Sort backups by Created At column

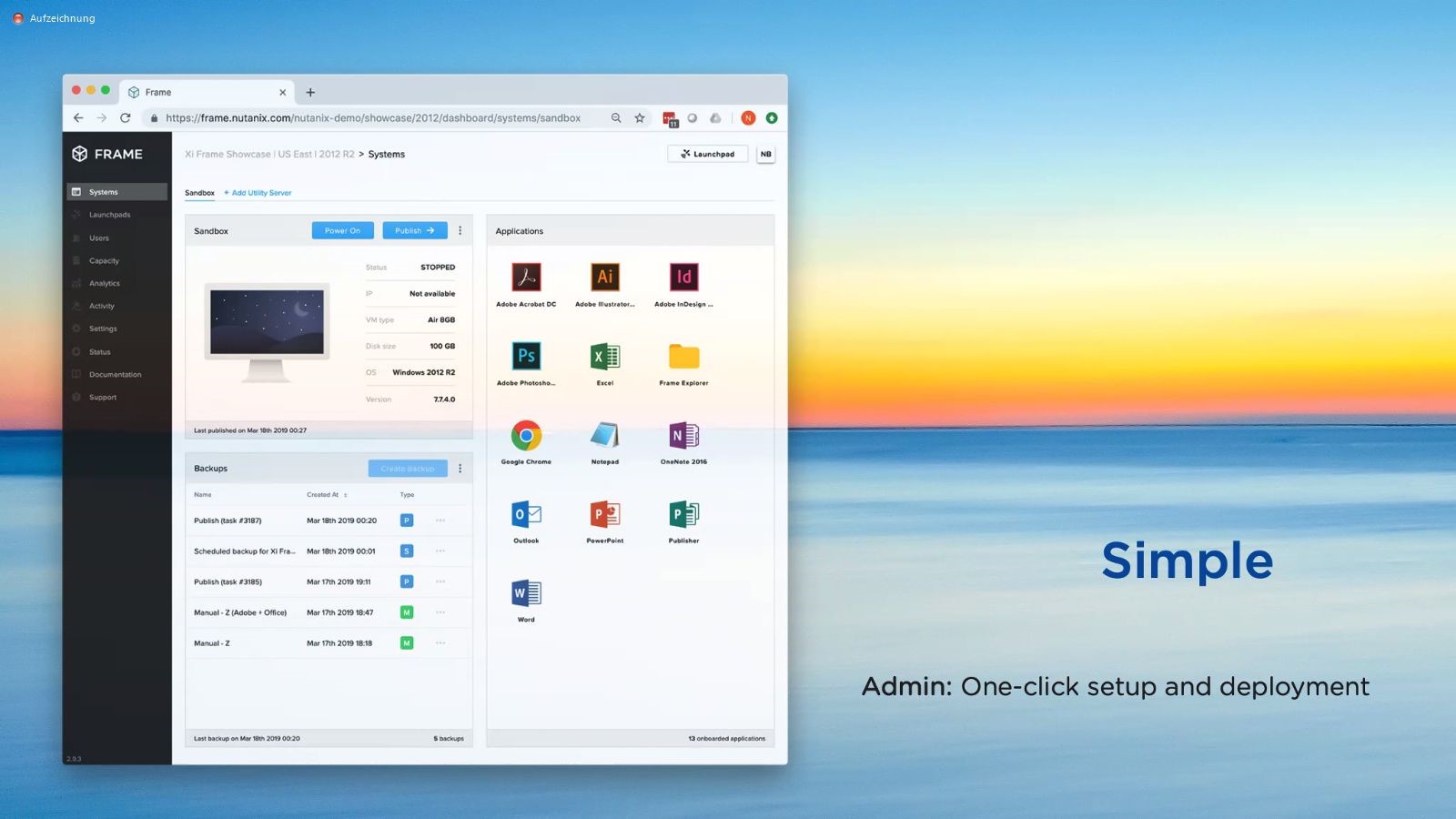point(326,495)
